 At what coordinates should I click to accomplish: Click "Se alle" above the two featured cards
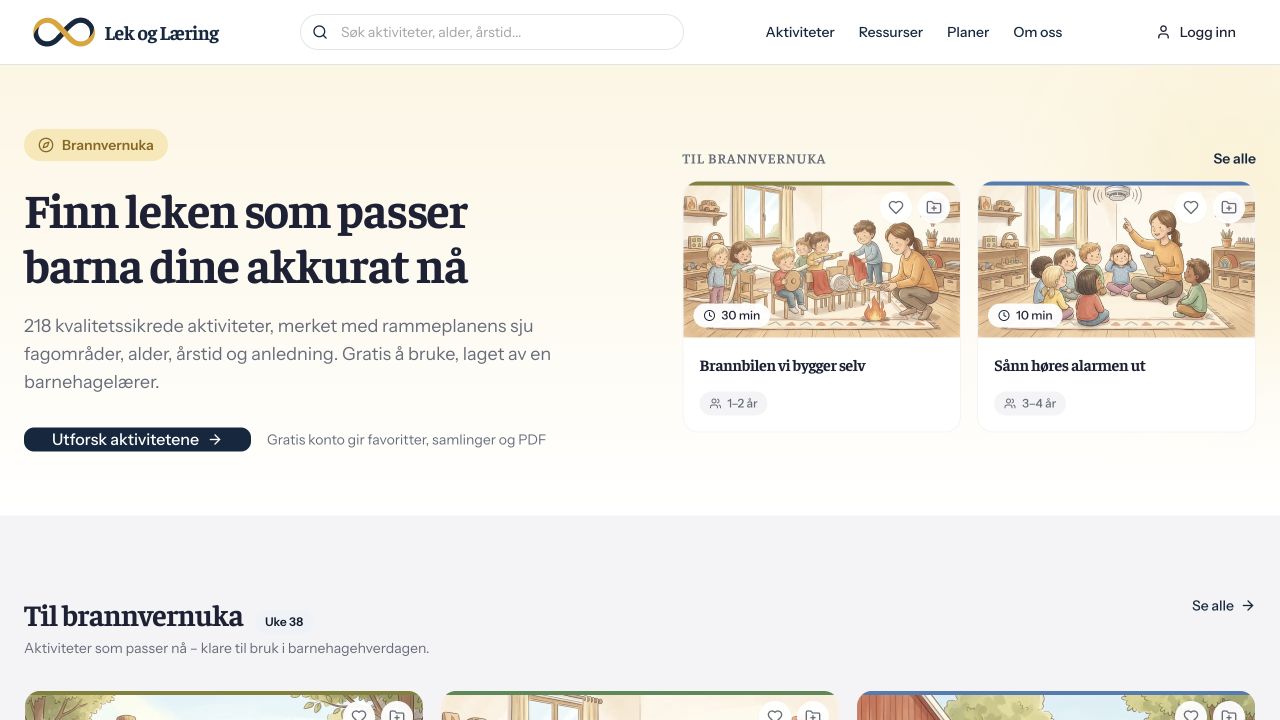pos(1234,159)
